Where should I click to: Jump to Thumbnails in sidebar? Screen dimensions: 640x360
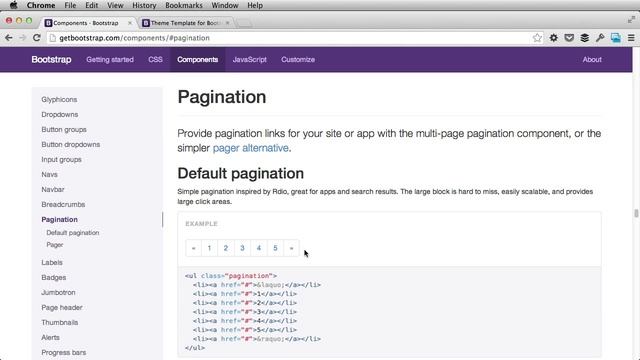[x=60, y=322]
